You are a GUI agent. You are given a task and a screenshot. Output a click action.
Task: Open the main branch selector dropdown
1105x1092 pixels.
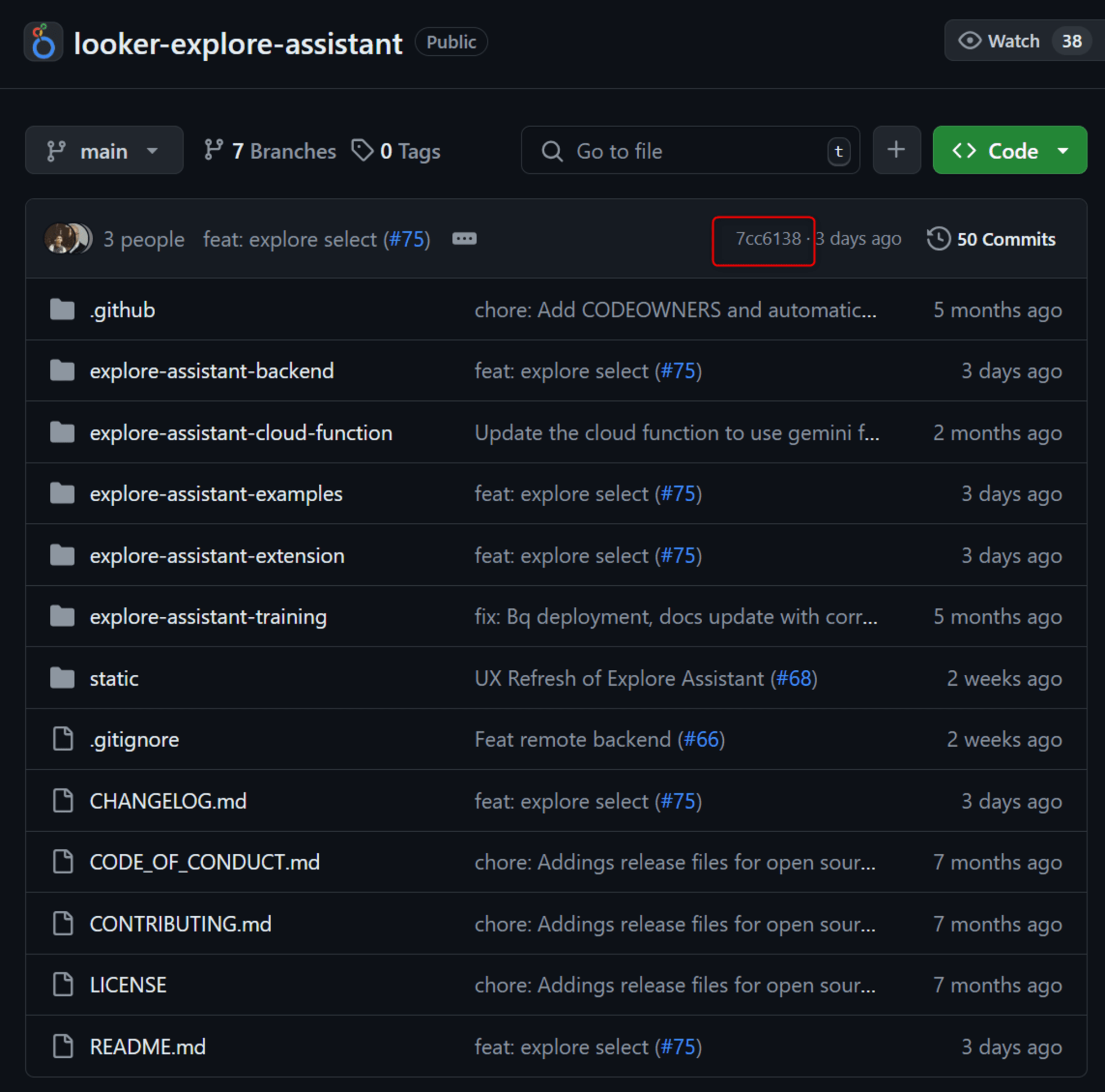104,150
